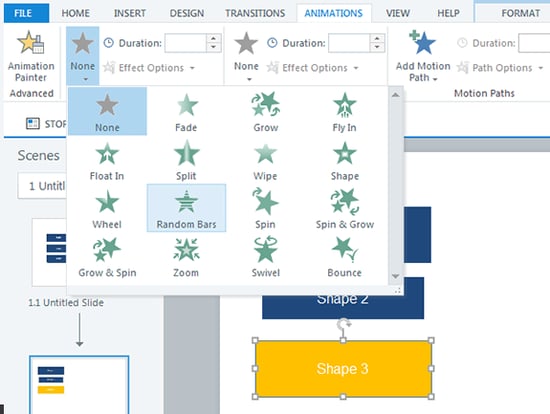Increase entrance Duration with up arrow
The width and height of the screenshot is (550, 414).
pyautogui.click(x=214, y=38)
